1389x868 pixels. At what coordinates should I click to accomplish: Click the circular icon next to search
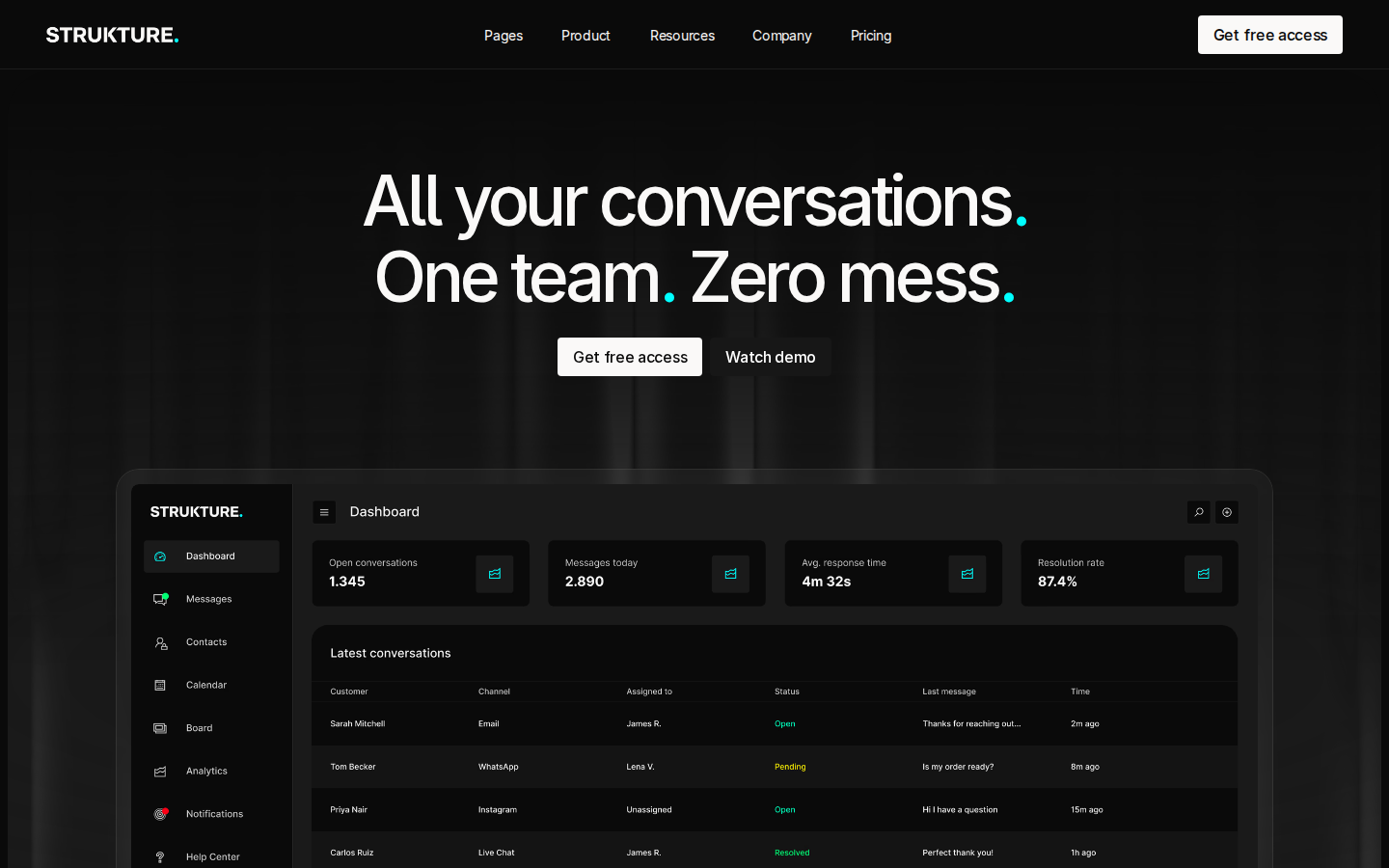pyautogui.click(x=1227, y=512)
